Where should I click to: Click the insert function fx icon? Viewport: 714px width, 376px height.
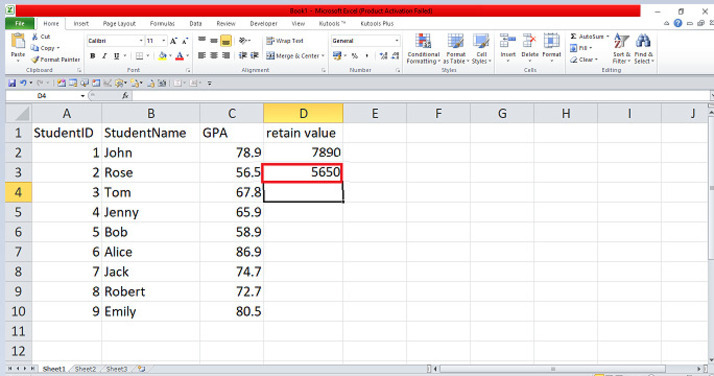click(125, 96)
